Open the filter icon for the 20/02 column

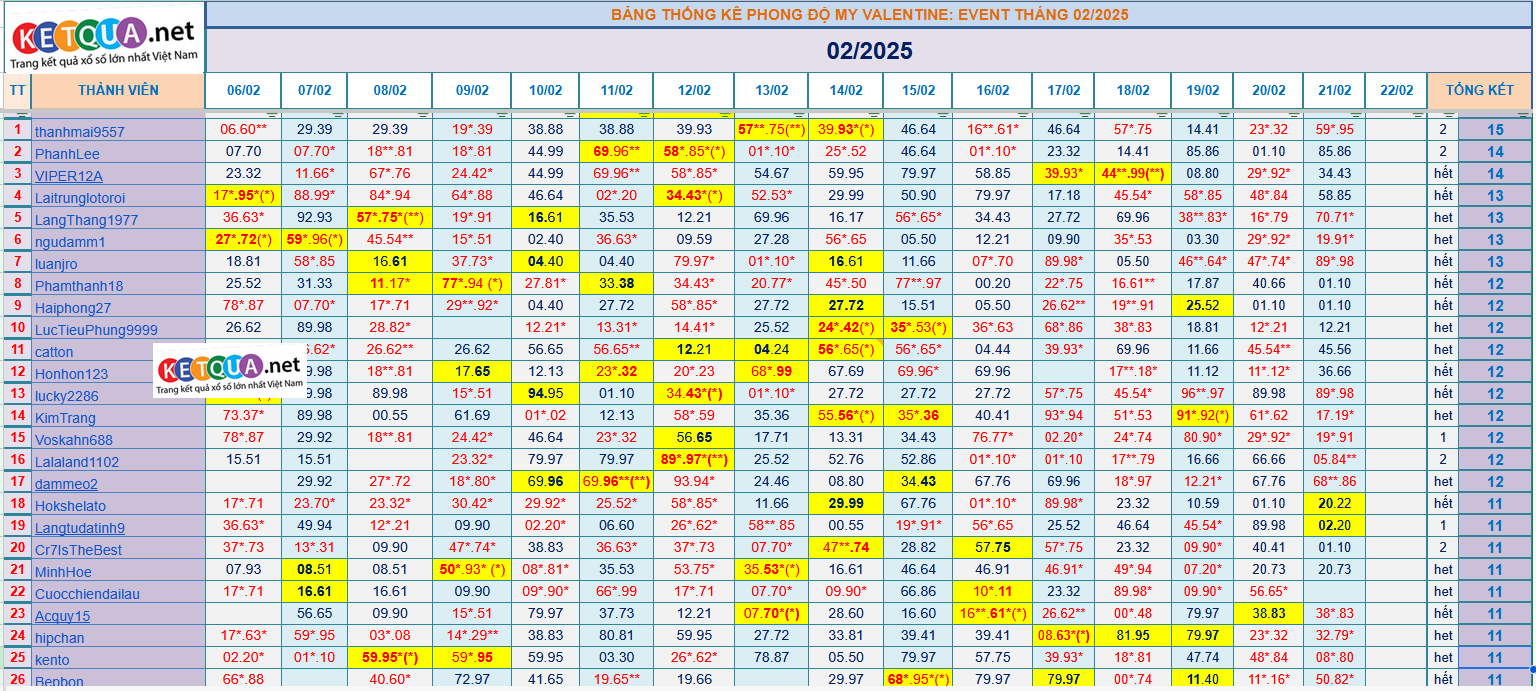(x=1295, y=116)
